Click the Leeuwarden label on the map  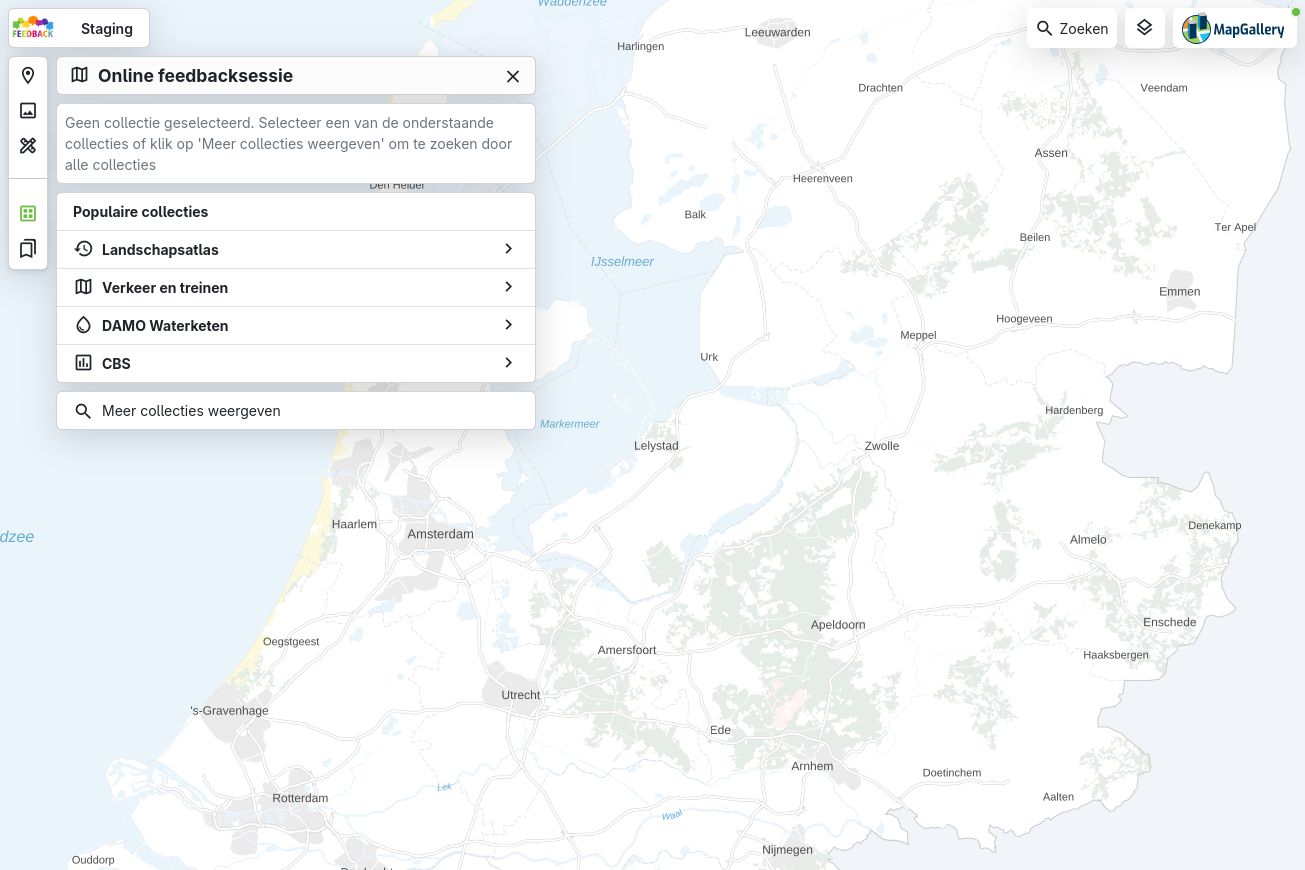tap(777, 33)
